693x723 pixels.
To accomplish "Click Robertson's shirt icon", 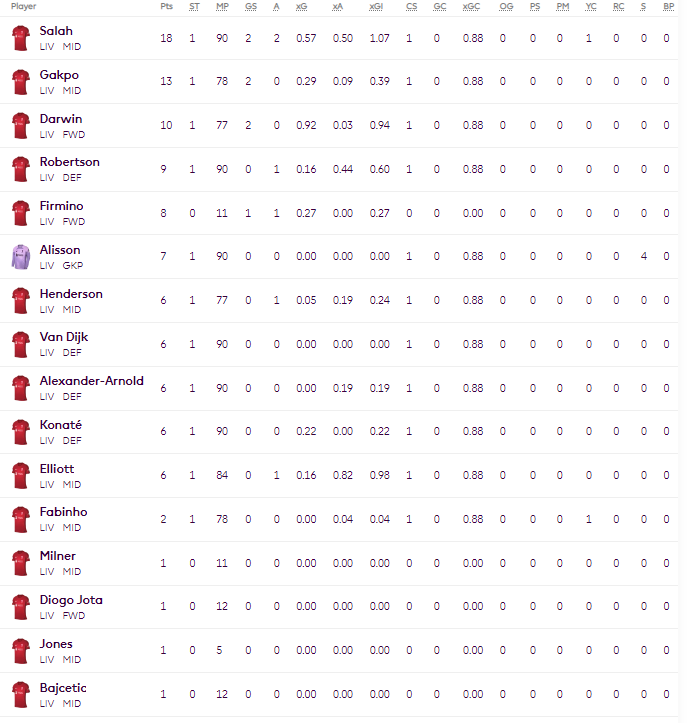I will point(20,169).
